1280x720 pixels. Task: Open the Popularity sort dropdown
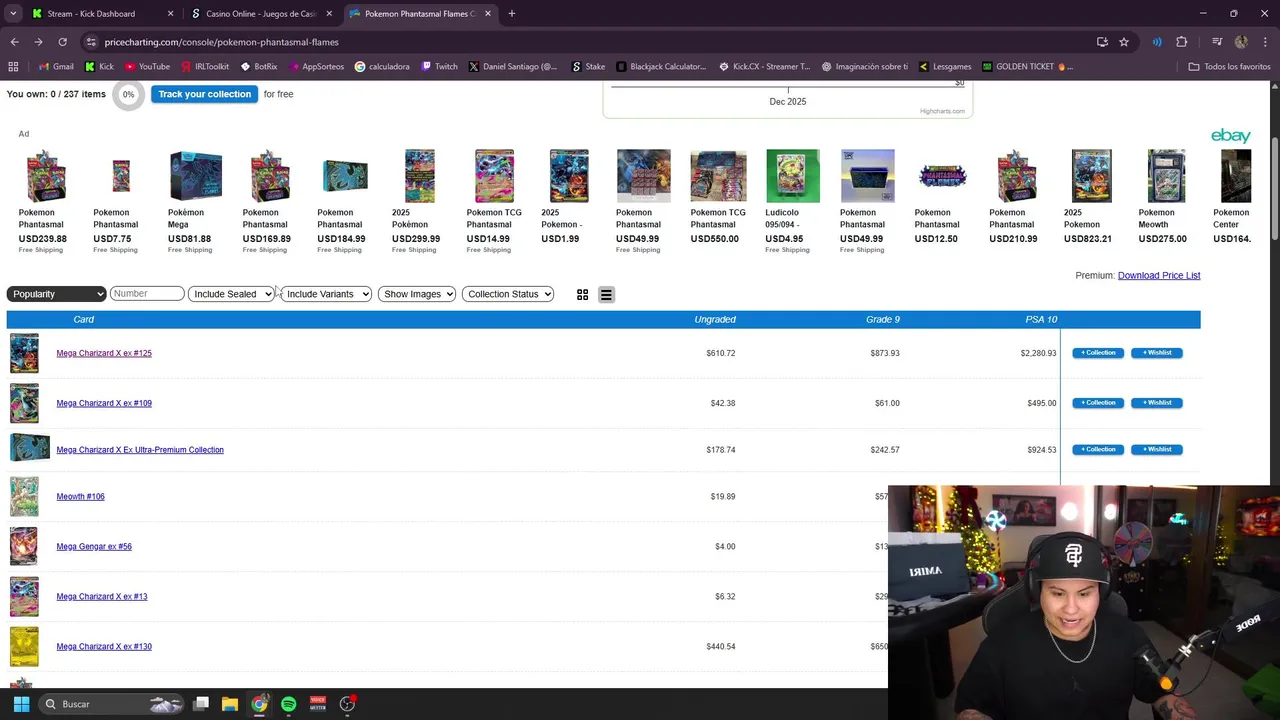tap(56, 294)
